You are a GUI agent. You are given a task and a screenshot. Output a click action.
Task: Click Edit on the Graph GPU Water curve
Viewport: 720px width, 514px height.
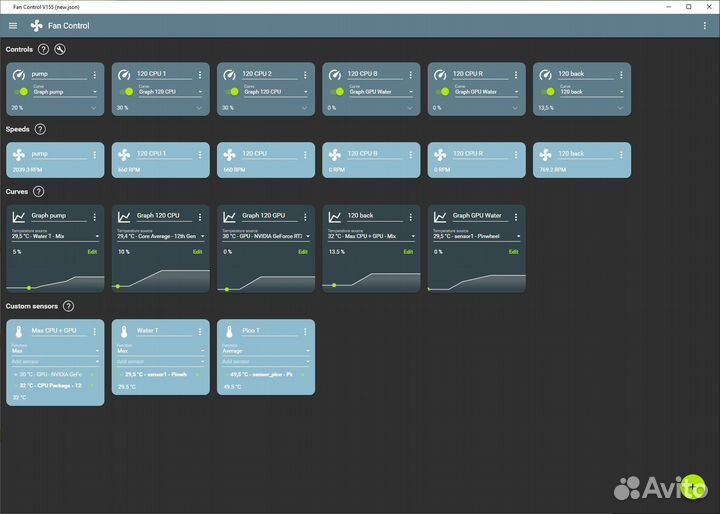click(513, 252)
